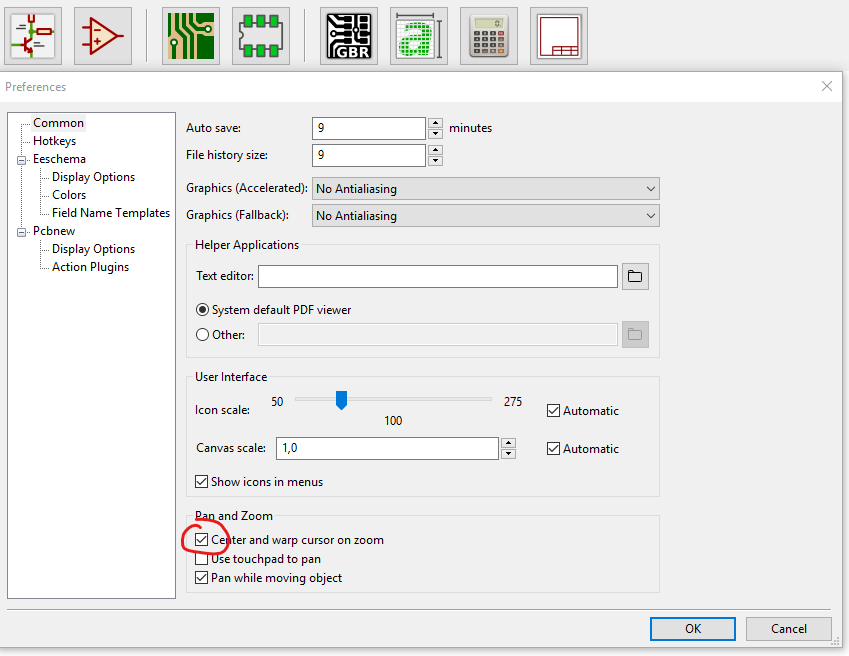The height and width of the screenshot is (656, 849).
Task: Launch the GerbView Gerber viewer
Action: coord(349,36)
